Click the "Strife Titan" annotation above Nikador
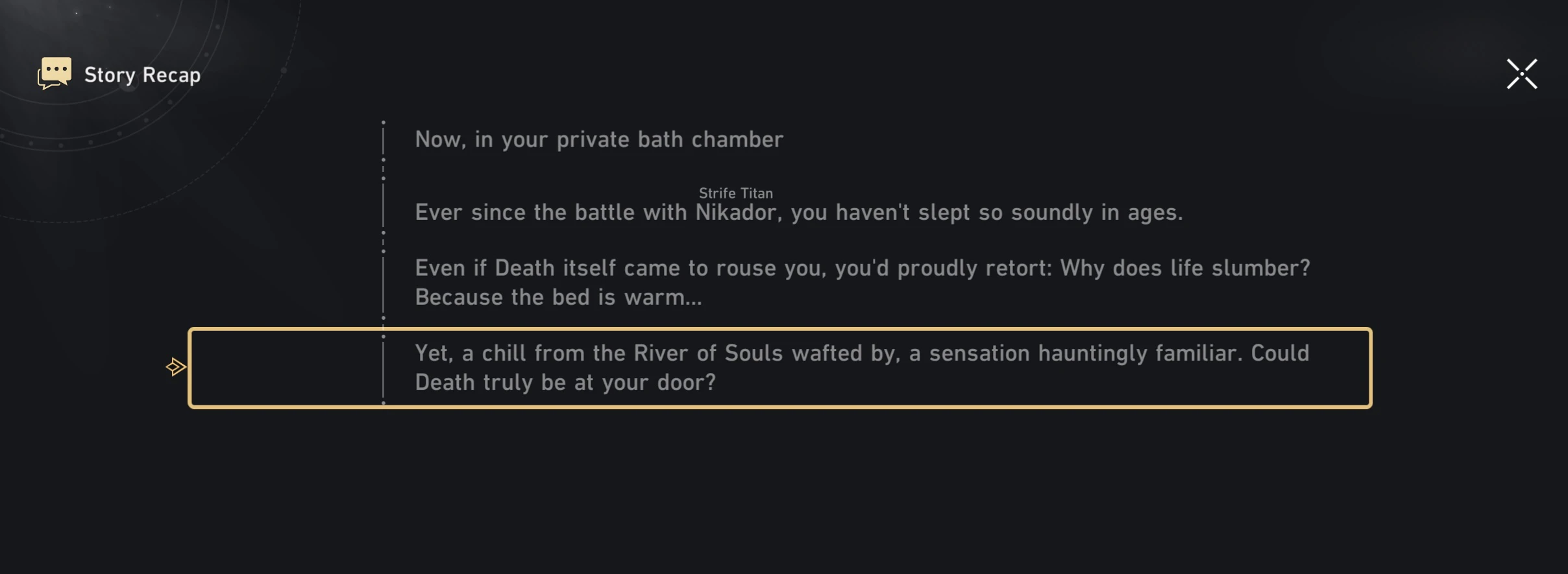This screenshot has height=574, width=1568. (x=735, y=193)
